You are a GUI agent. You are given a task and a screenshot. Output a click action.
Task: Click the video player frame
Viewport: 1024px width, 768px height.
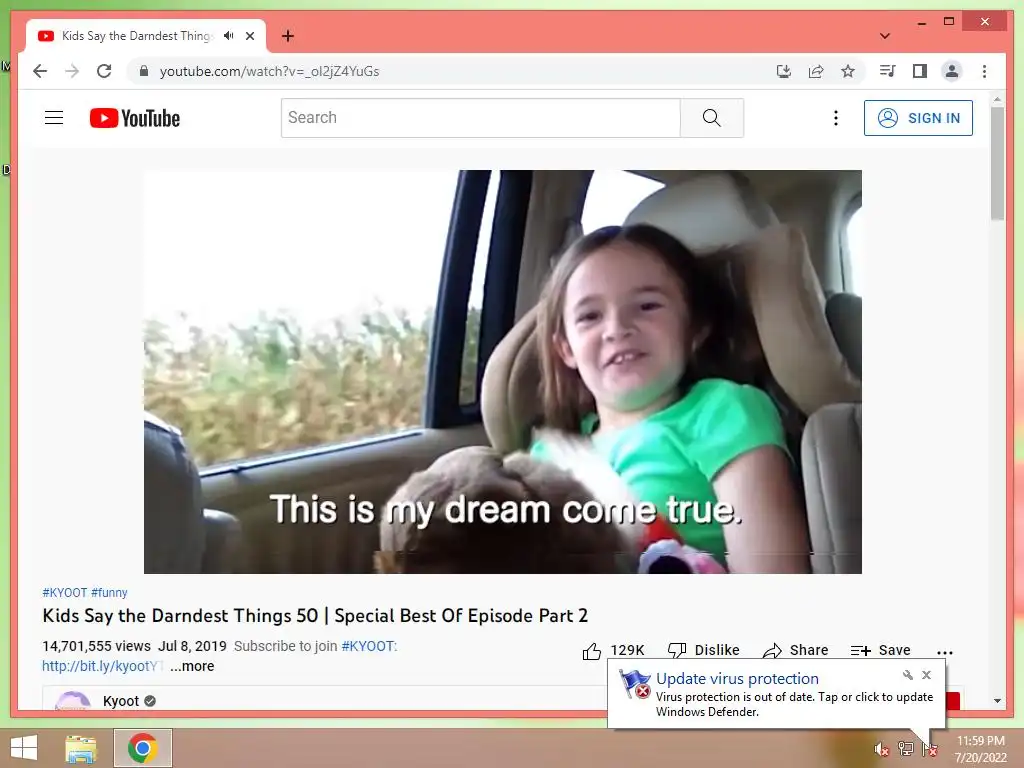pyautogui.click(x=503, y=372)
